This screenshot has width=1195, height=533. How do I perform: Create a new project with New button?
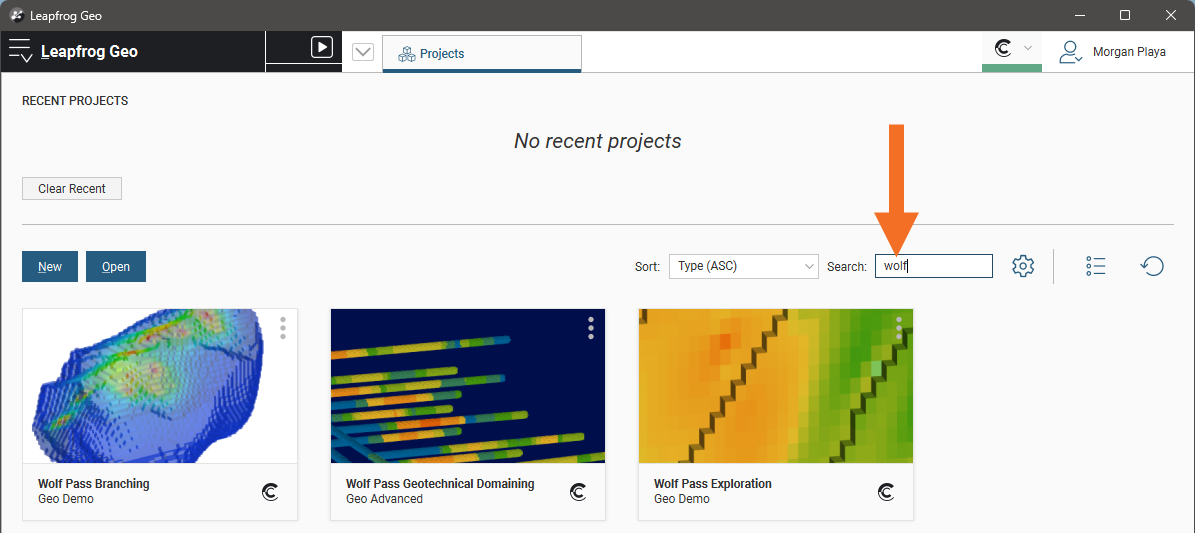point(50,266)
